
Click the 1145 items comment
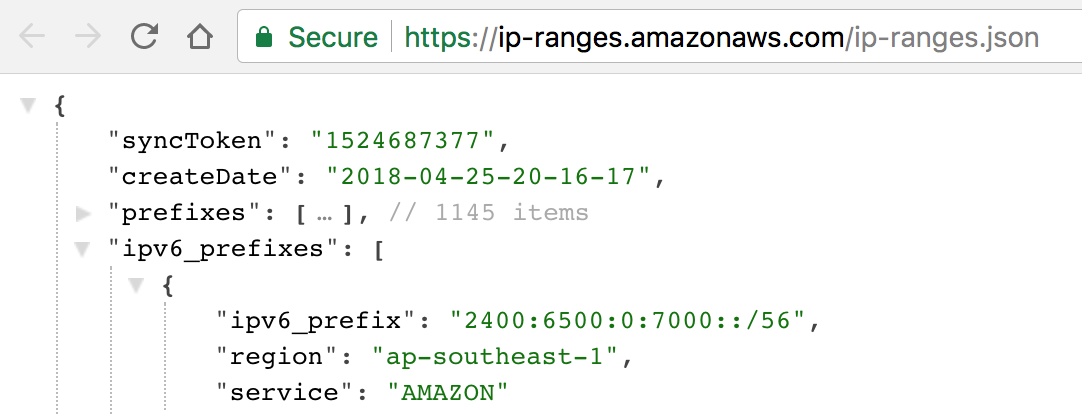click(x=489, y=213)
